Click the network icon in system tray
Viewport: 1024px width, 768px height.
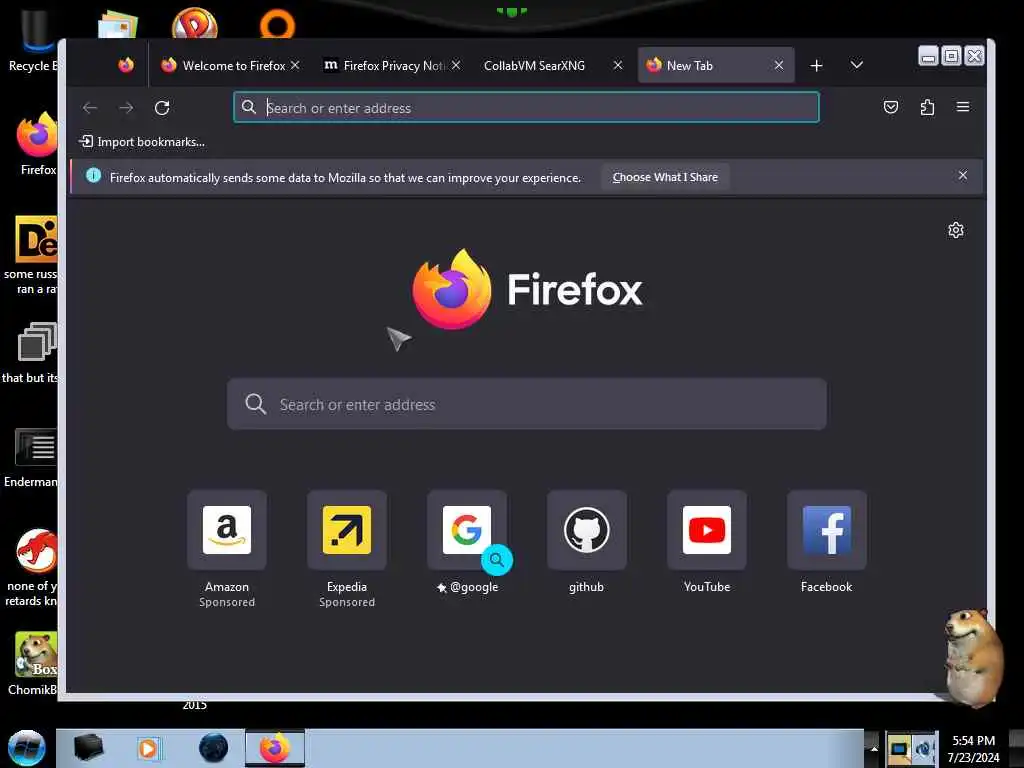point(925,748)
